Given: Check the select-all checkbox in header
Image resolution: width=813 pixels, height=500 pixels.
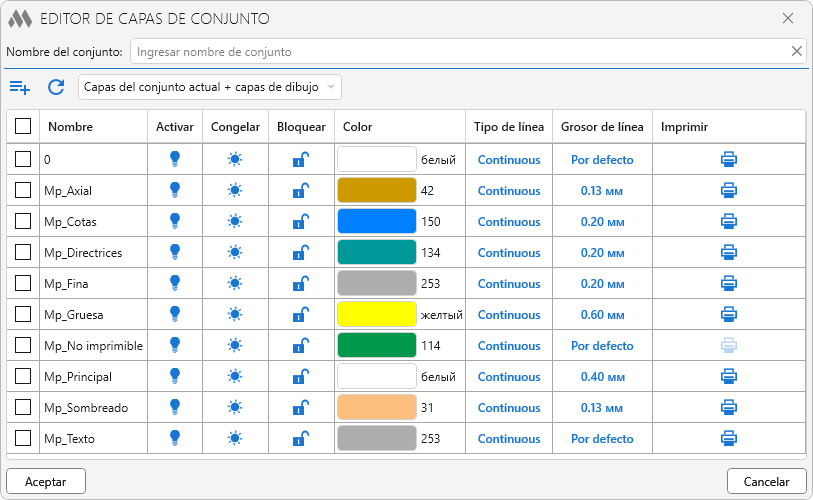Looking at the screenshot, I should click(23, 127).
